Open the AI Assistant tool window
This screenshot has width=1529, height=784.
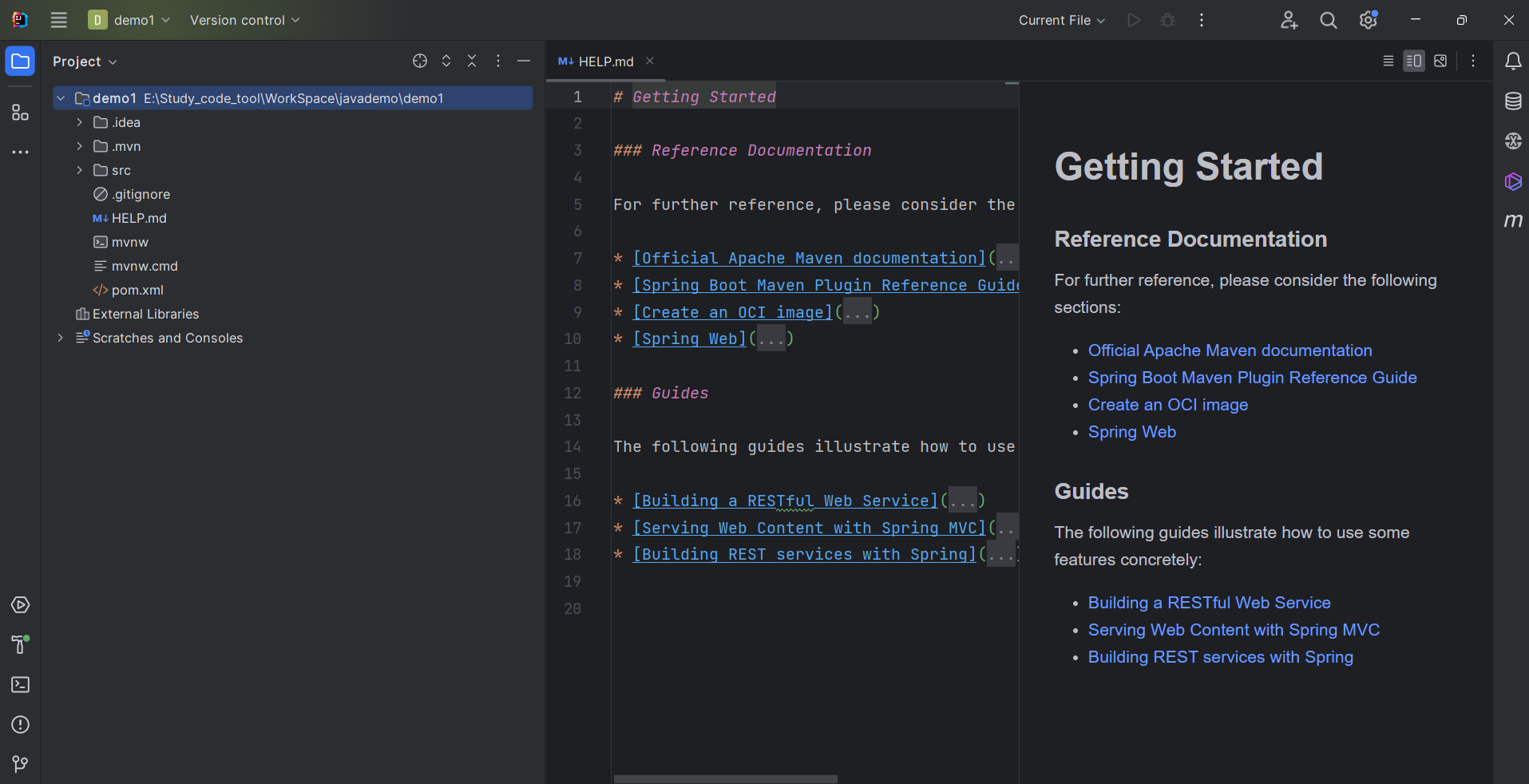[x=1513, y=141]
